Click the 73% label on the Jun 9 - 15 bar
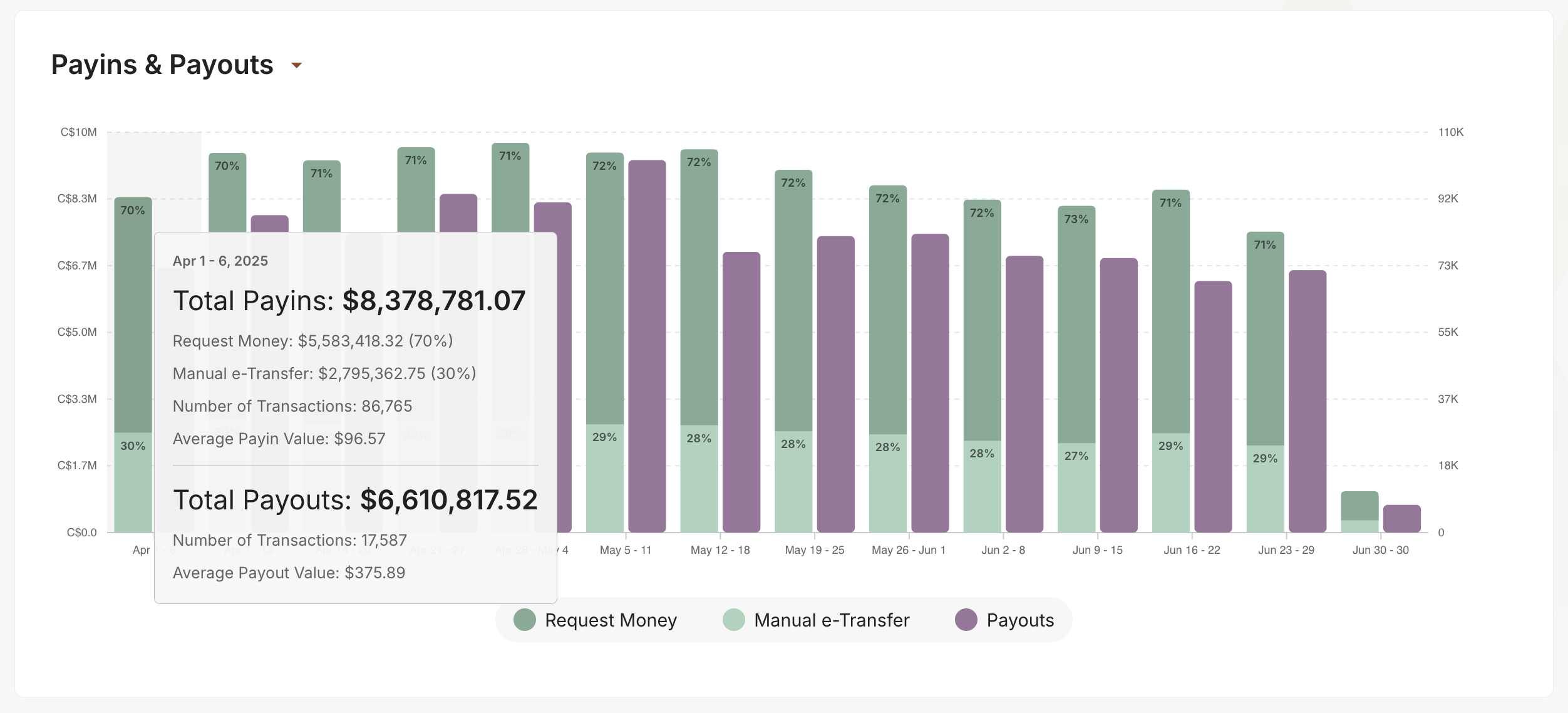Screen dimensions: 1568x713 click(x=1075, y=219)
